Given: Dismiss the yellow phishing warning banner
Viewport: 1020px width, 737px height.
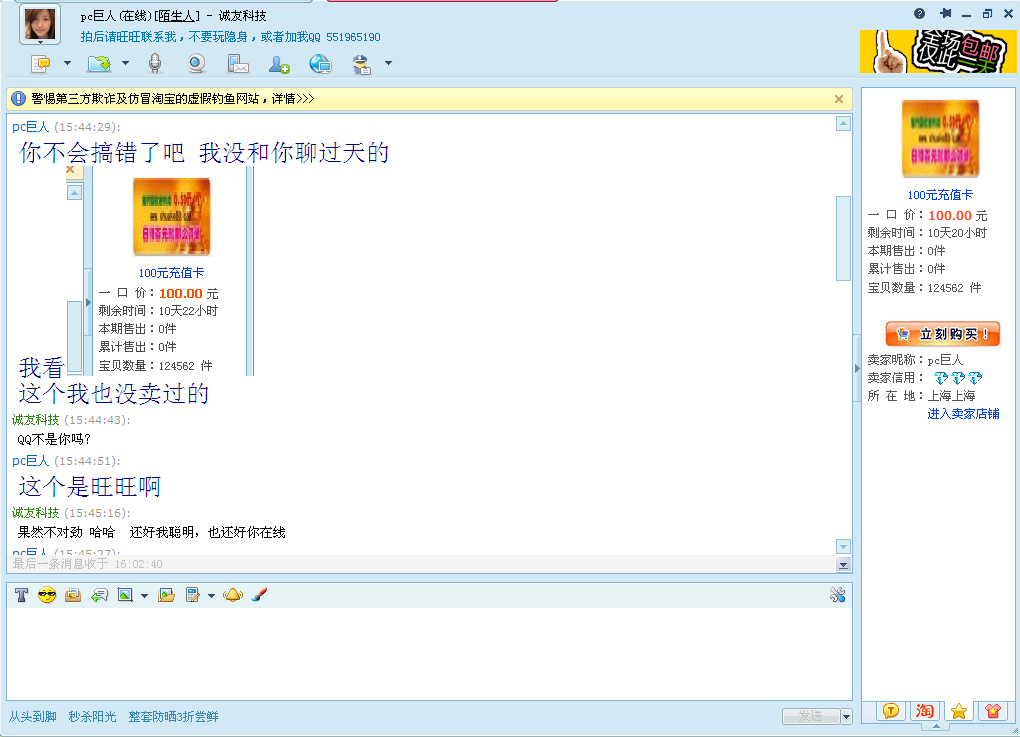Looking at the screenshot, I should [839, 99].
